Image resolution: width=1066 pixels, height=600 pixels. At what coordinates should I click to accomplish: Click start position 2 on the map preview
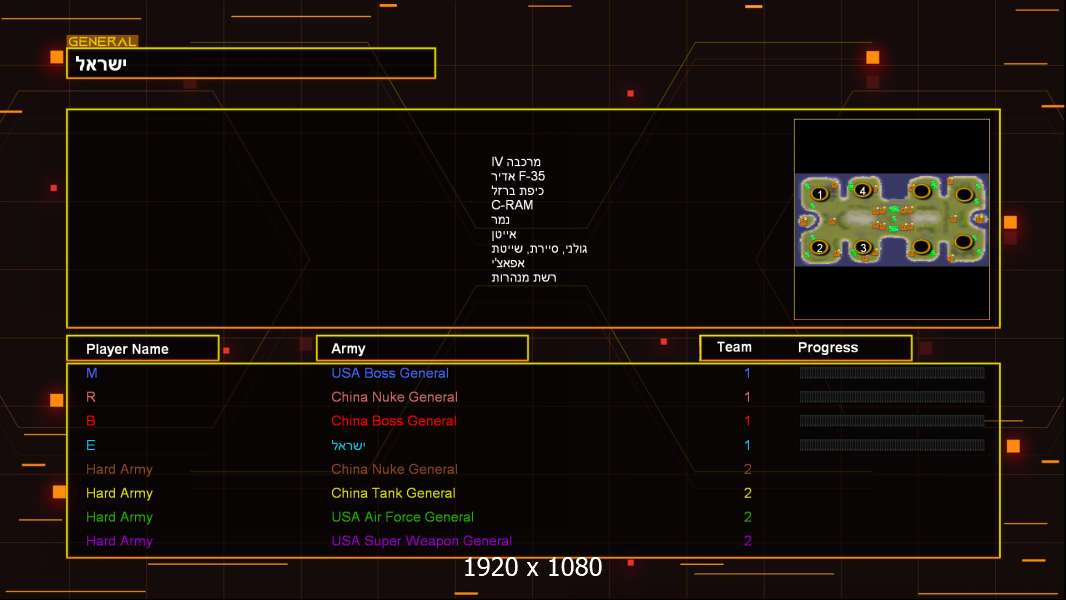click(820, 247)
